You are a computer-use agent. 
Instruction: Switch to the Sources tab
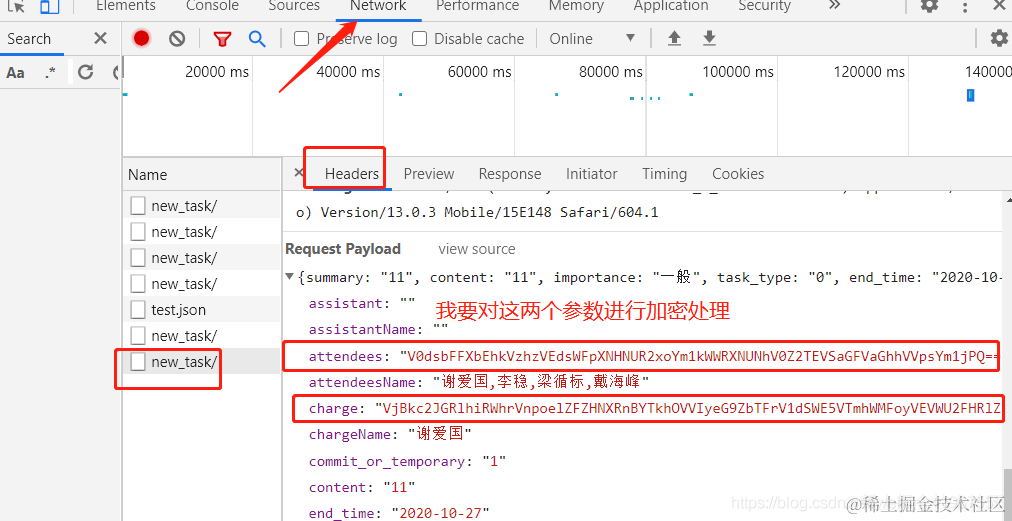click(x=294, y=6)
